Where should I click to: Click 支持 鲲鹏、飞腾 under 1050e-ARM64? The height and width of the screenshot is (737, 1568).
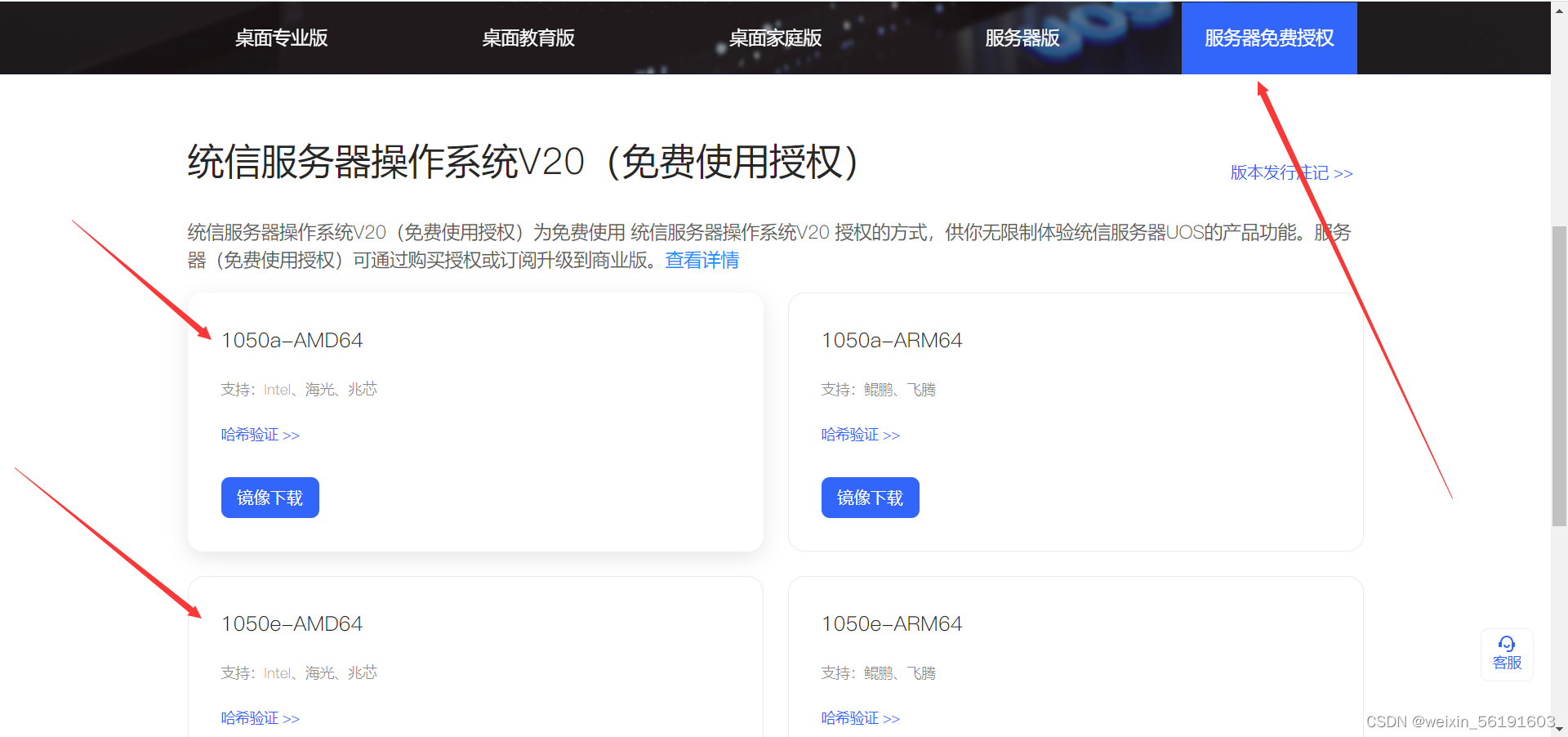point(879,673)
